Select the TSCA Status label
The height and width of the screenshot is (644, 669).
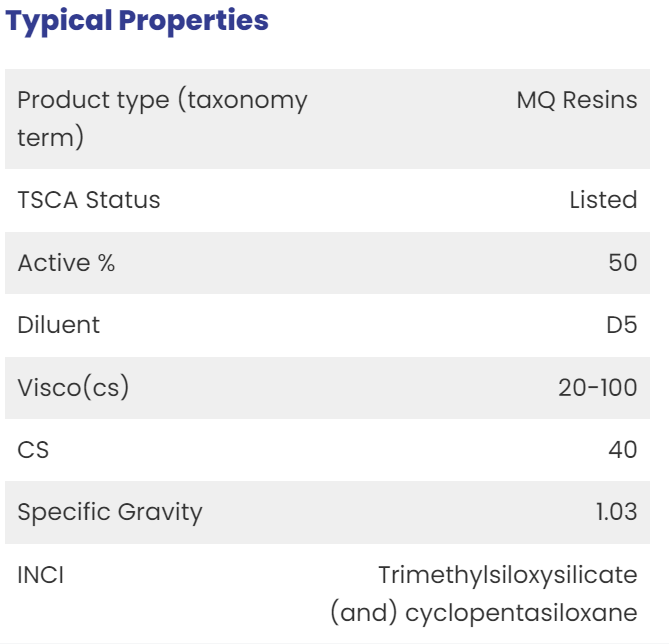pos(89,200)
